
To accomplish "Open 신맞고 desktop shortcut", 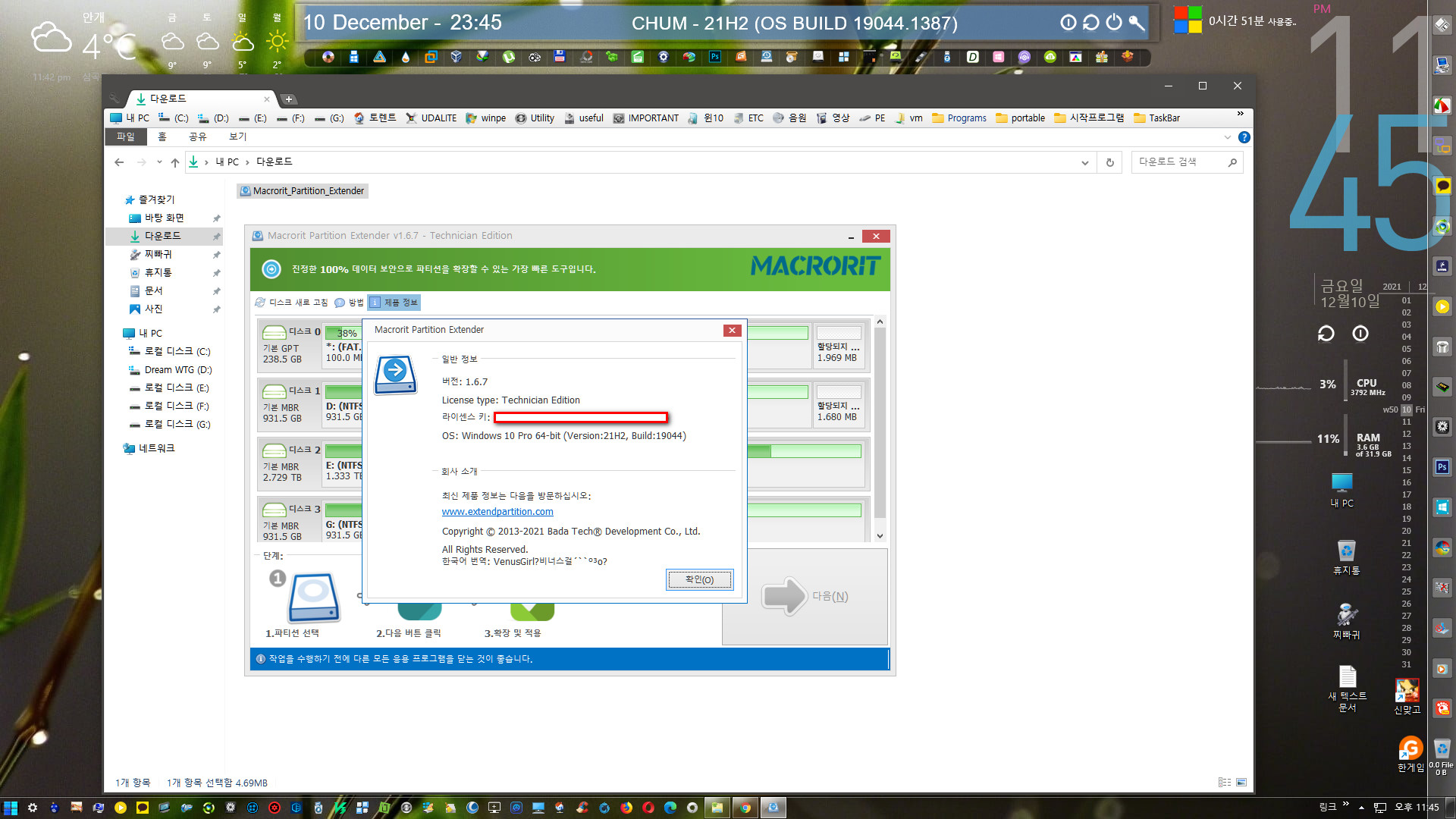I will pyautogui.click(x=1407, y=695).
